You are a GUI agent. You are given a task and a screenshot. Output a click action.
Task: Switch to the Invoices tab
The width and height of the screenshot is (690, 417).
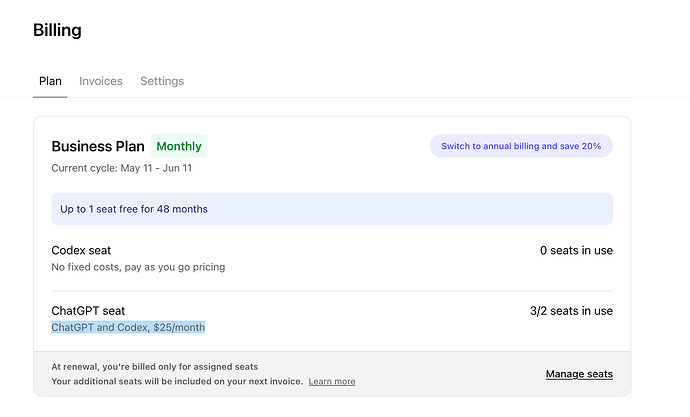(x=101, y=81)
